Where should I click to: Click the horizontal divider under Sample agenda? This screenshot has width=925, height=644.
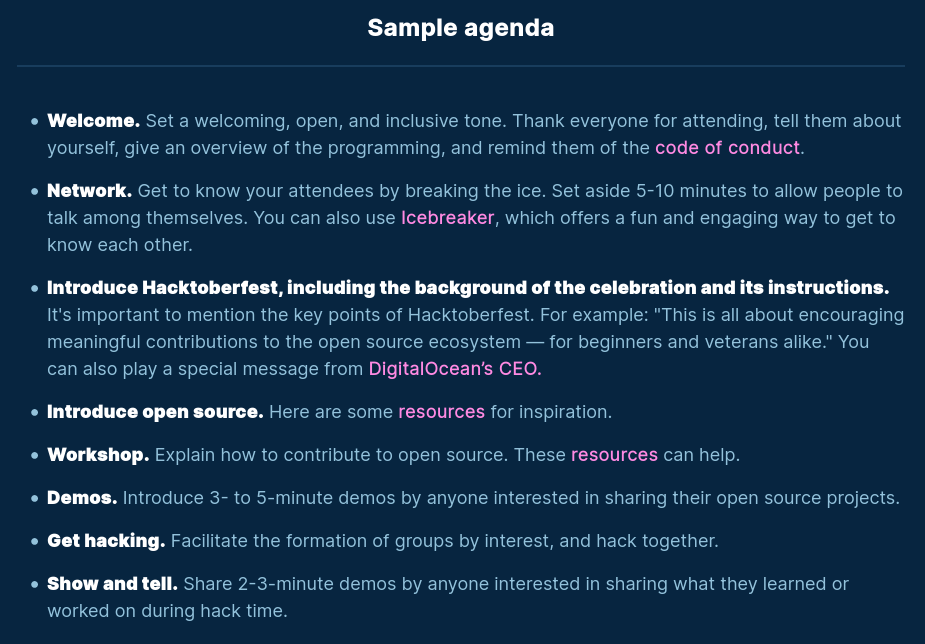[461, 65]
